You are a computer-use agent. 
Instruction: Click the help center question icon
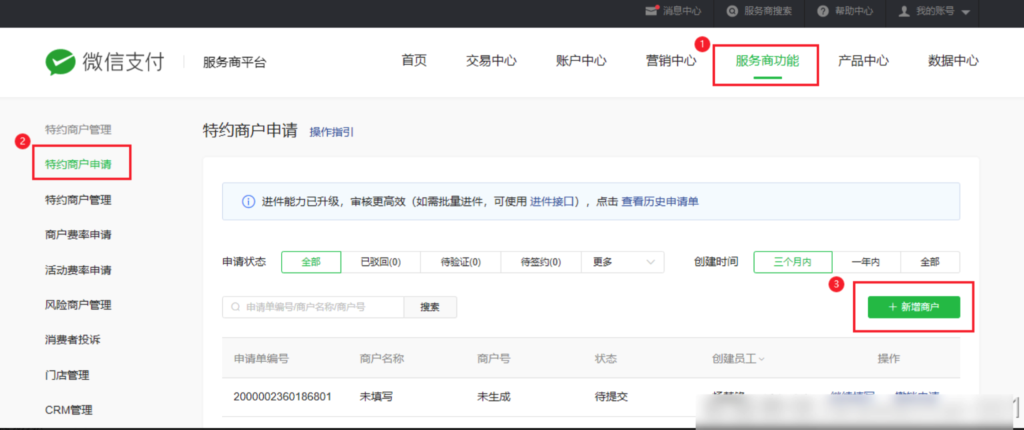click(823, 11)
